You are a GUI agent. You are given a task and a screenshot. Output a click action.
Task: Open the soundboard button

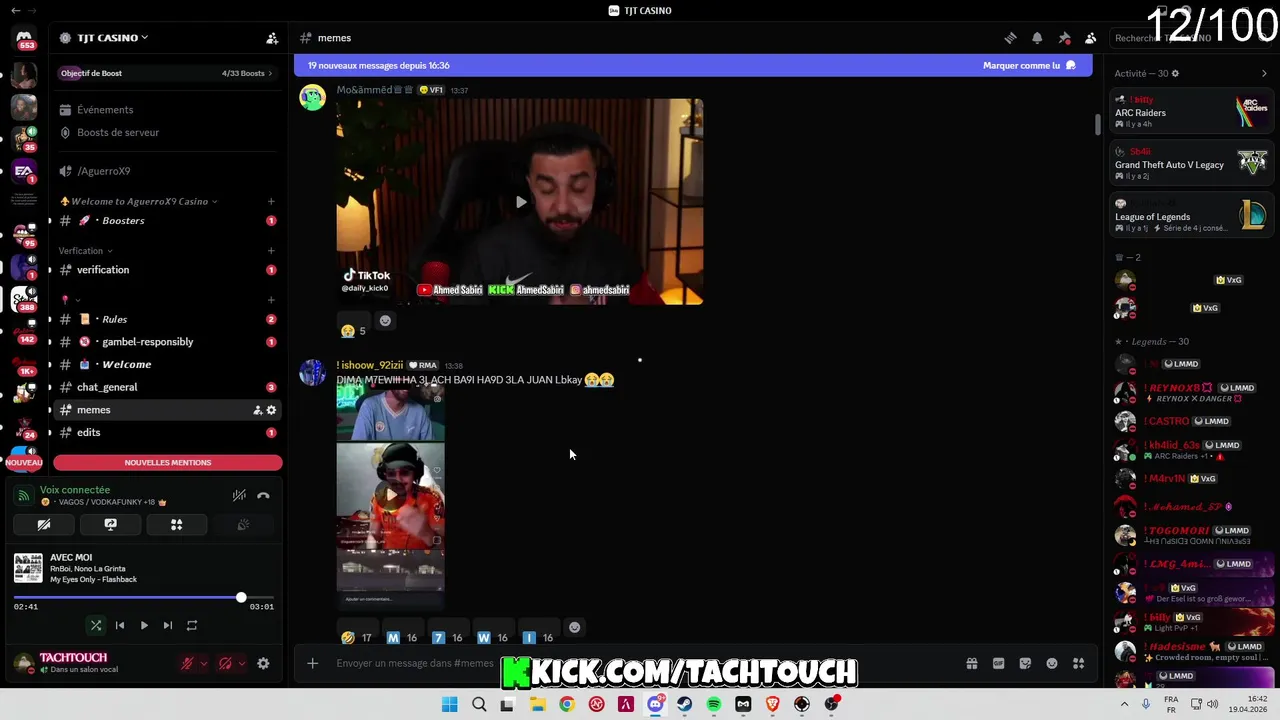coord(242,524)
